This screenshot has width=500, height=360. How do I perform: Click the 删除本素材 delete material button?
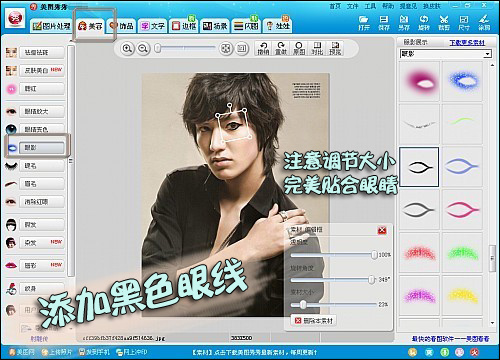pos(314,321)
